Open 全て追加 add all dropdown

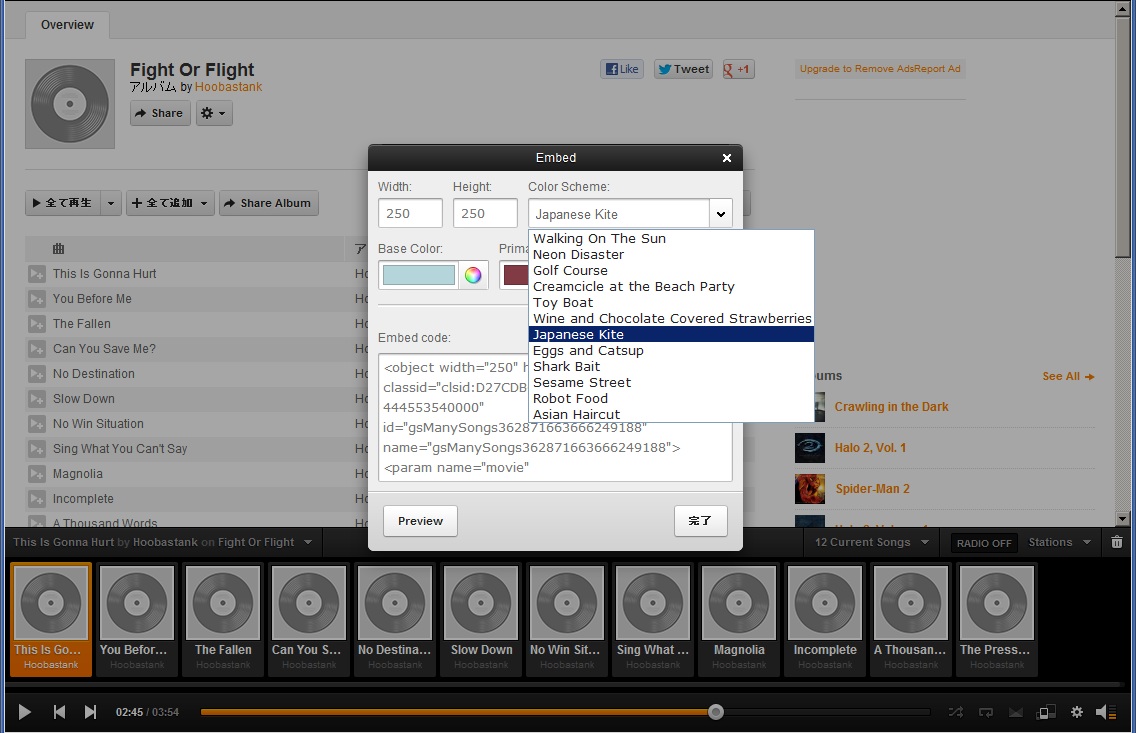[x=170, y=204]
